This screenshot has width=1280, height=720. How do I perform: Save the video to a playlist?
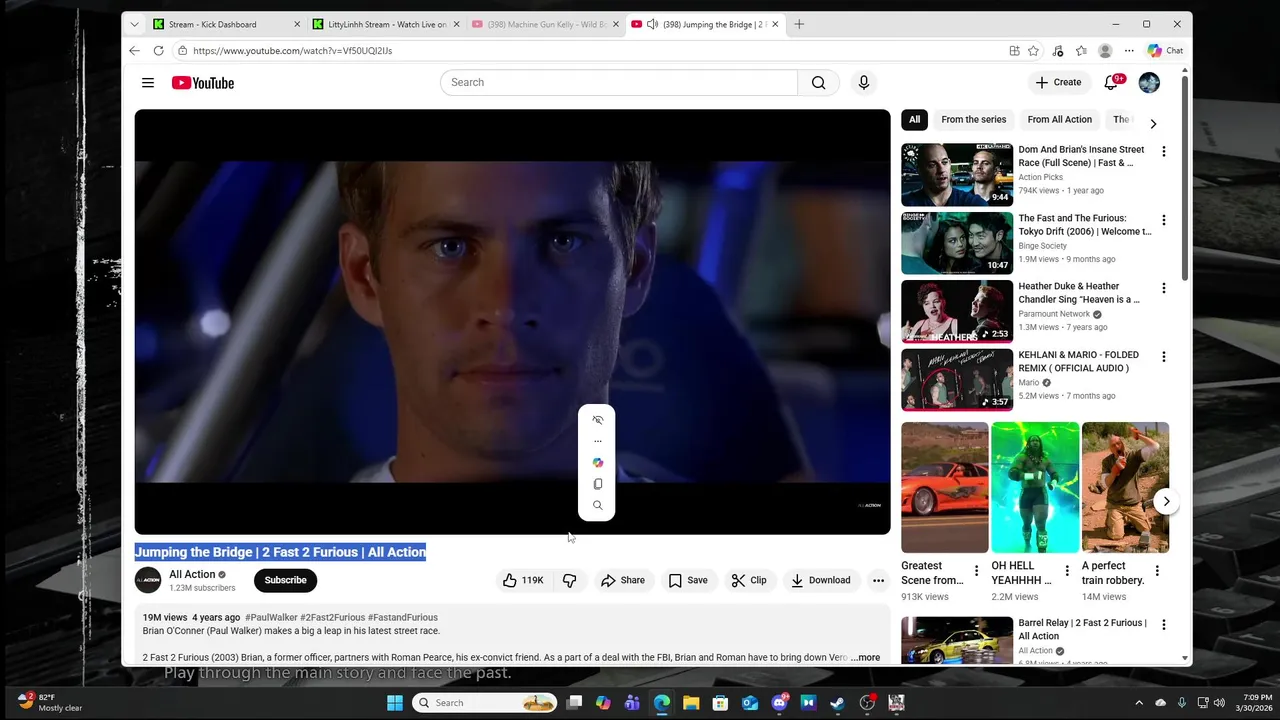(687, 580)
